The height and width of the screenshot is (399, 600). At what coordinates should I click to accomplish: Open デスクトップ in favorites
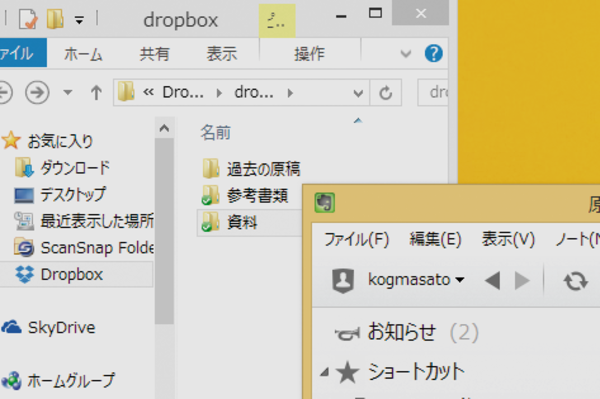click(73, 194)
